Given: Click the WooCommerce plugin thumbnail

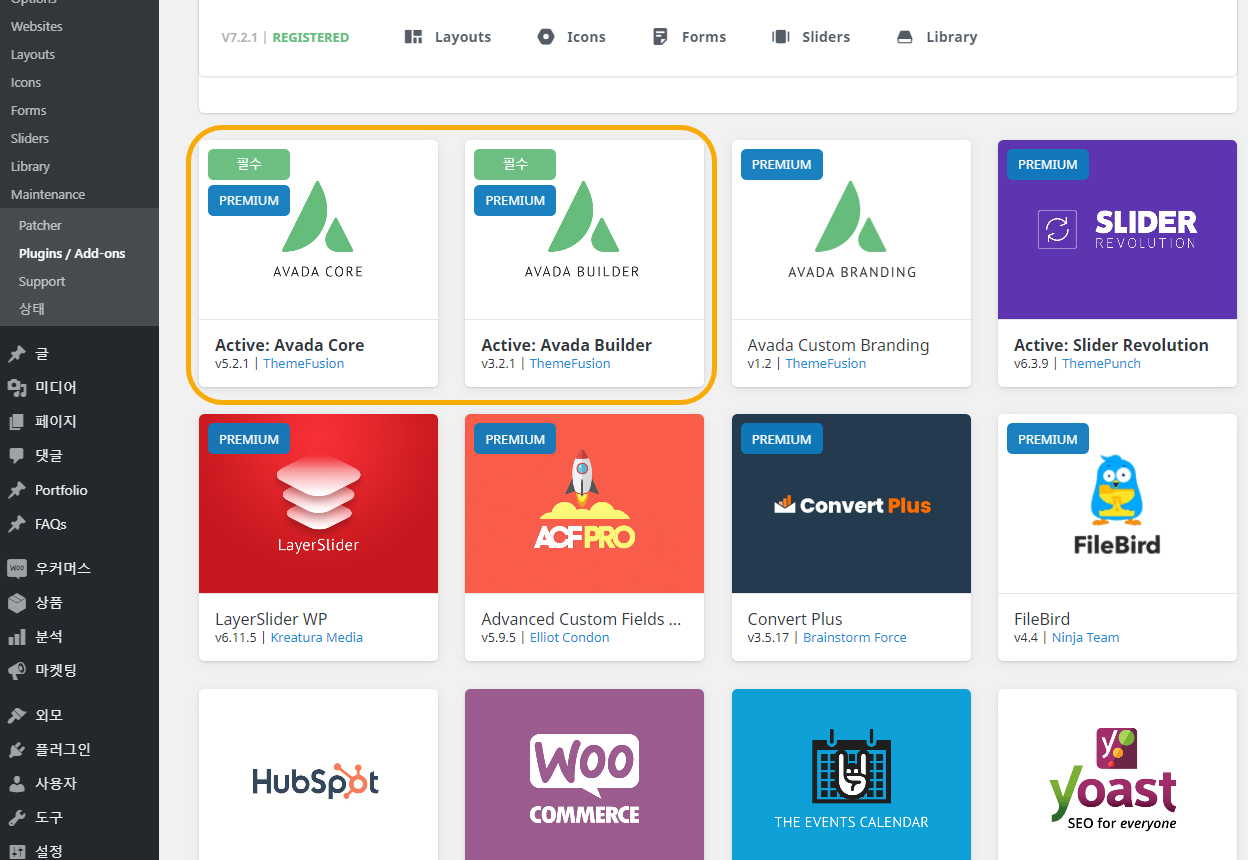Looking at the screenshot, I should click(584, 774).
